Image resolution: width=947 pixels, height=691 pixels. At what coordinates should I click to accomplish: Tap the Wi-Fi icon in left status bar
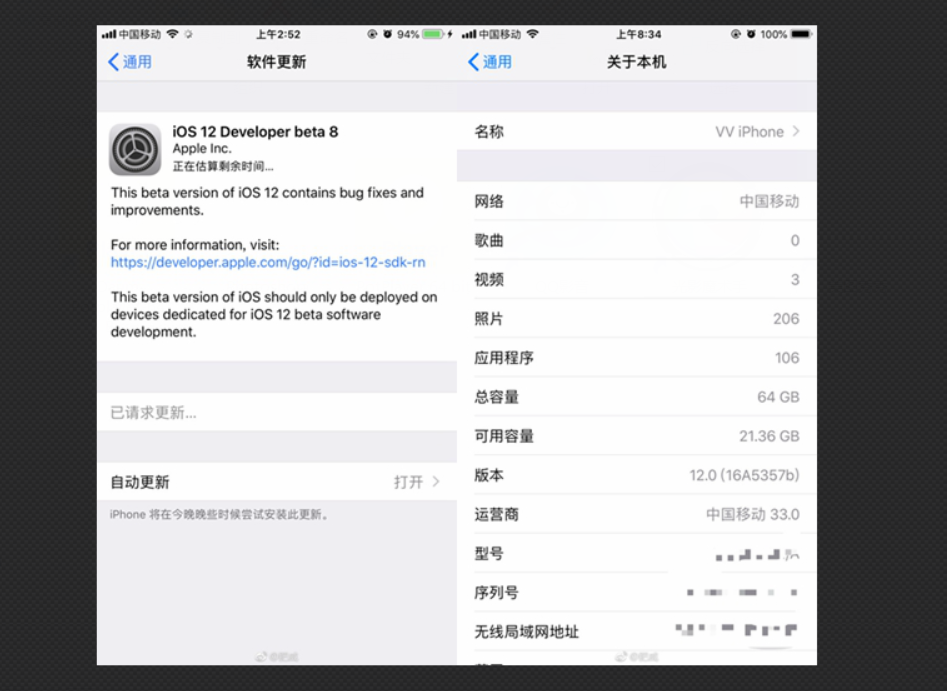pos(172,34)
